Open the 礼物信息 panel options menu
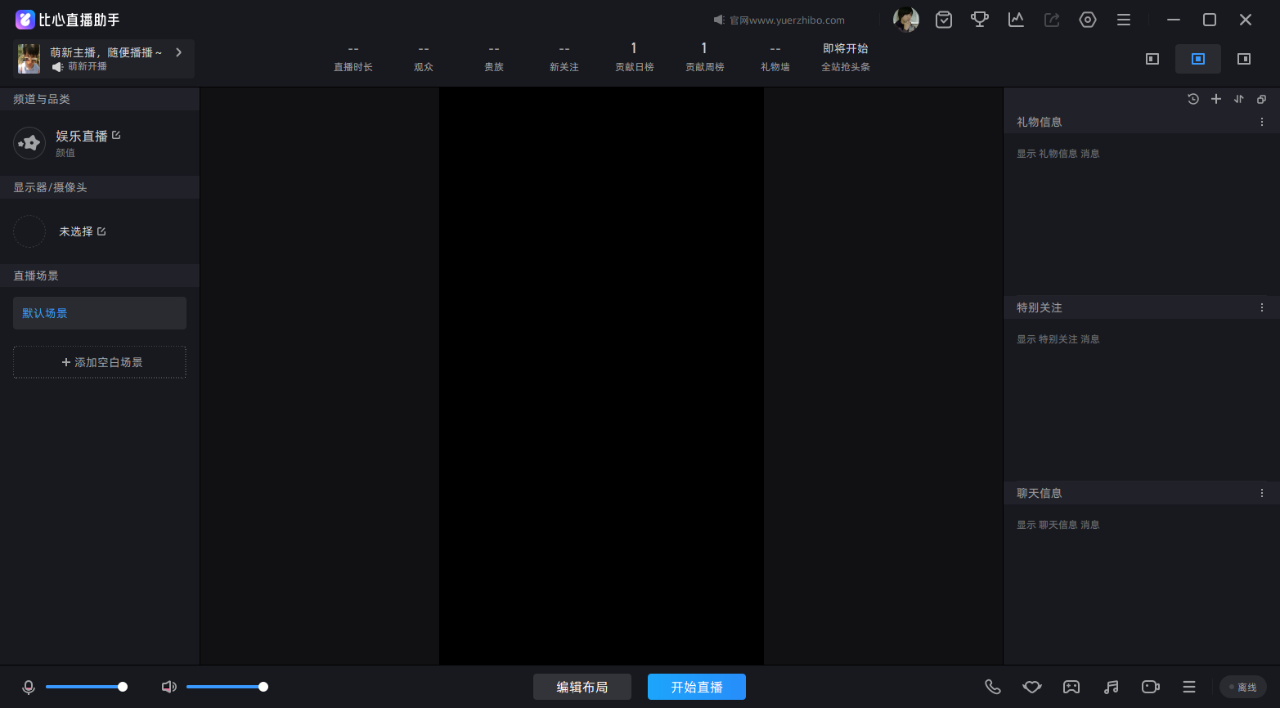Viewport: 1280px width, 708px height. 1262,122
